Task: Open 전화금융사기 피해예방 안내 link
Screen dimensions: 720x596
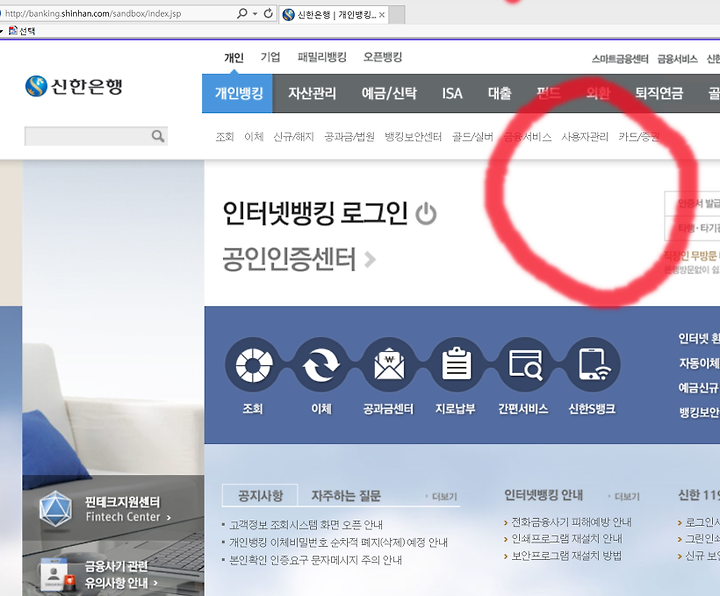Action: (571, 522)
